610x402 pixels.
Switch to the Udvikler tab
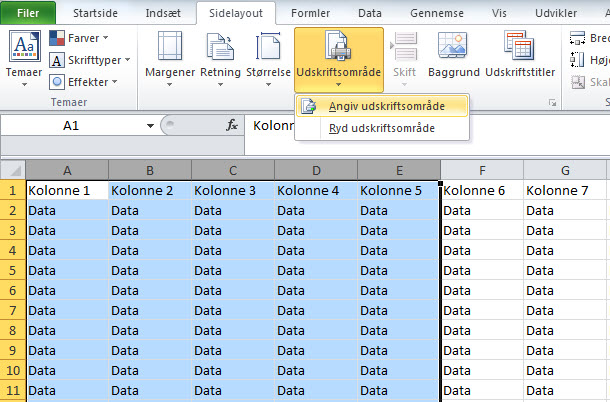(556, 13)
